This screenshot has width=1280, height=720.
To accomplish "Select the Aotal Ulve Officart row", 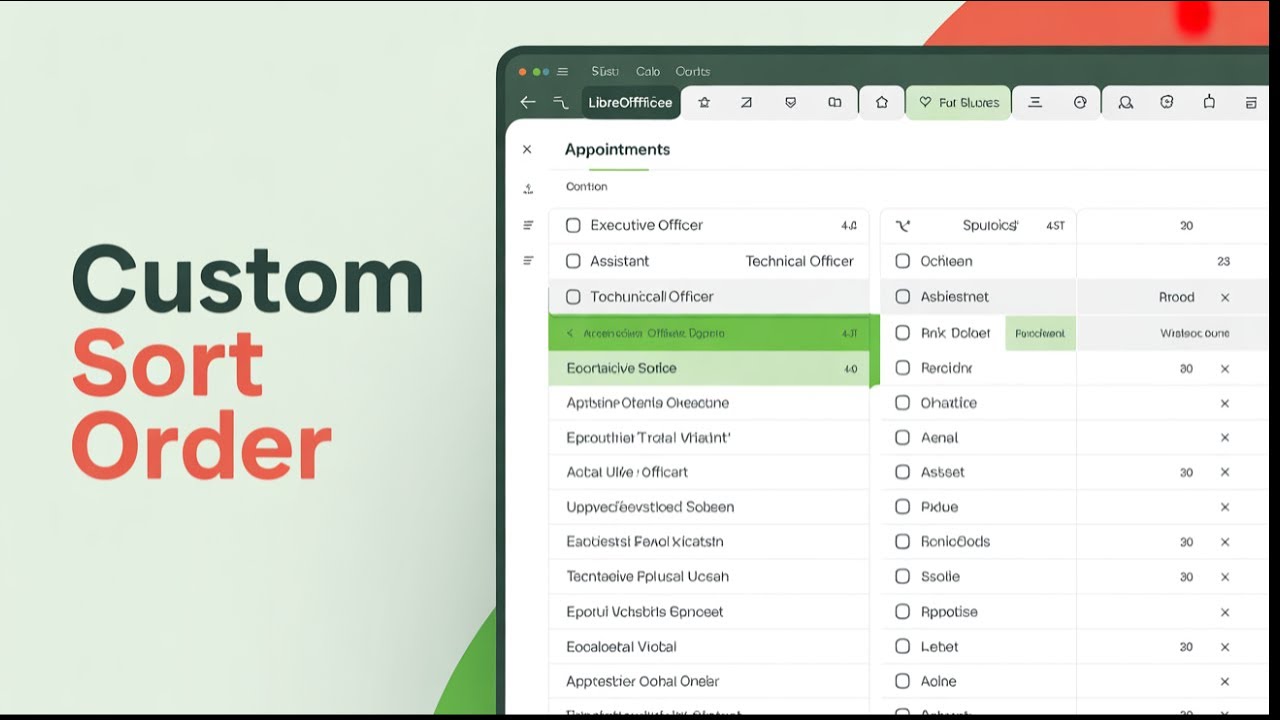I will 709,472.
